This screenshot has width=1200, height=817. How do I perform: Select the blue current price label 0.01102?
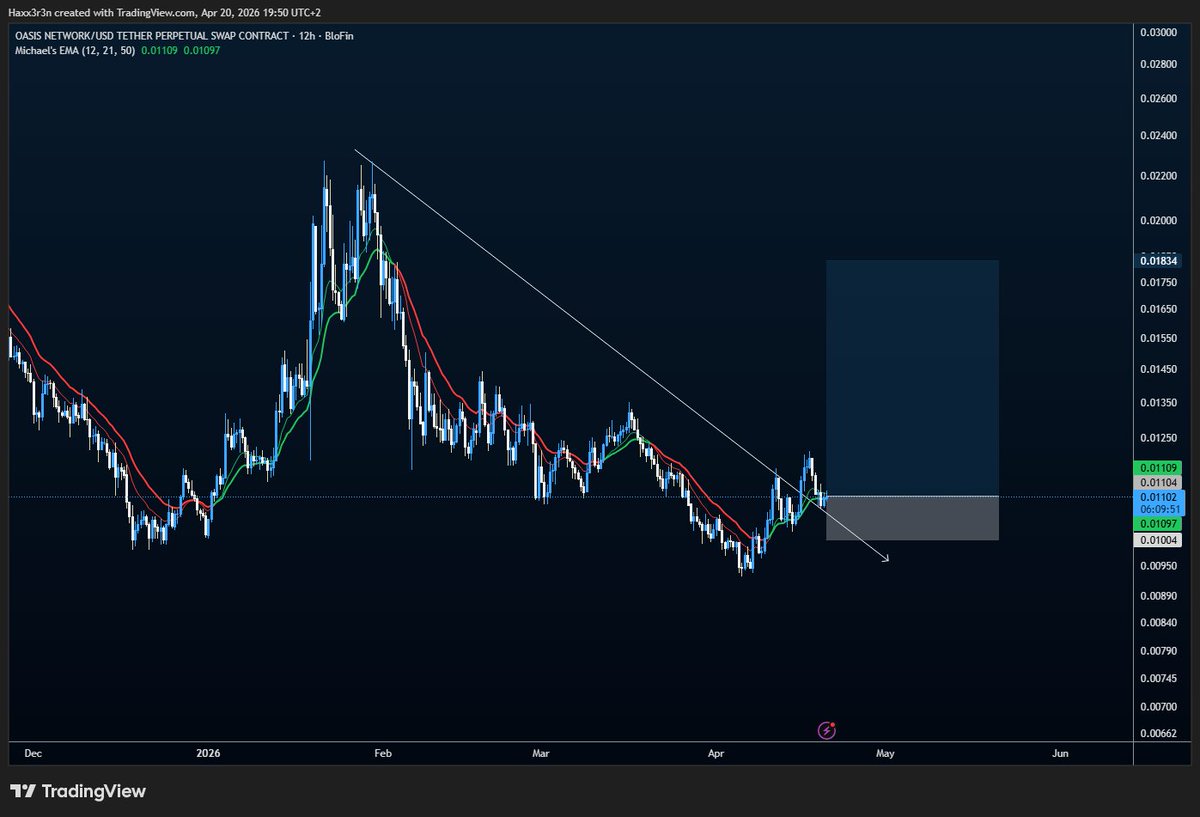click(1157, 495)
